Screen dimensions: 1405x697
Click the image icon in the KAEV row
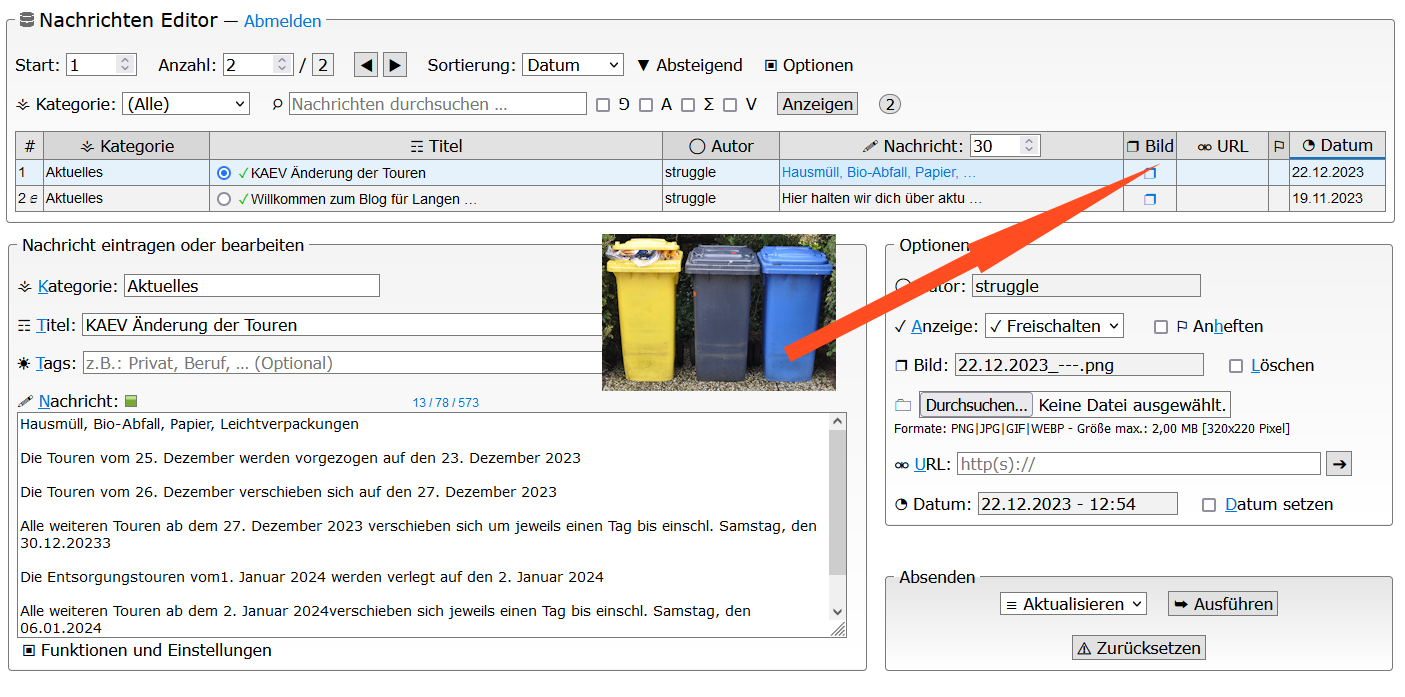tap(1149, 173)
